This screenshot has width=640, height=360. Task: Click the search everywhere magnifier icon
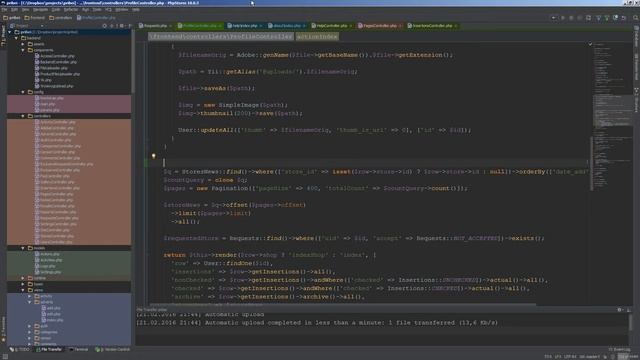(x=635, y=18)
